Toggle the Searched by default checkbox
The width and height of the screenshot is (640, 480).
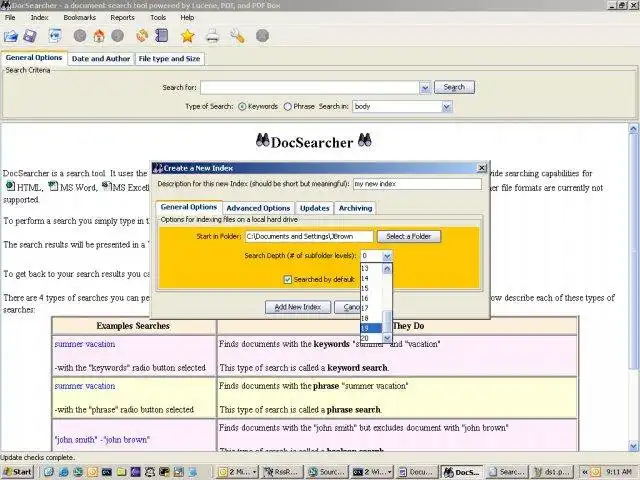point(288,279)
